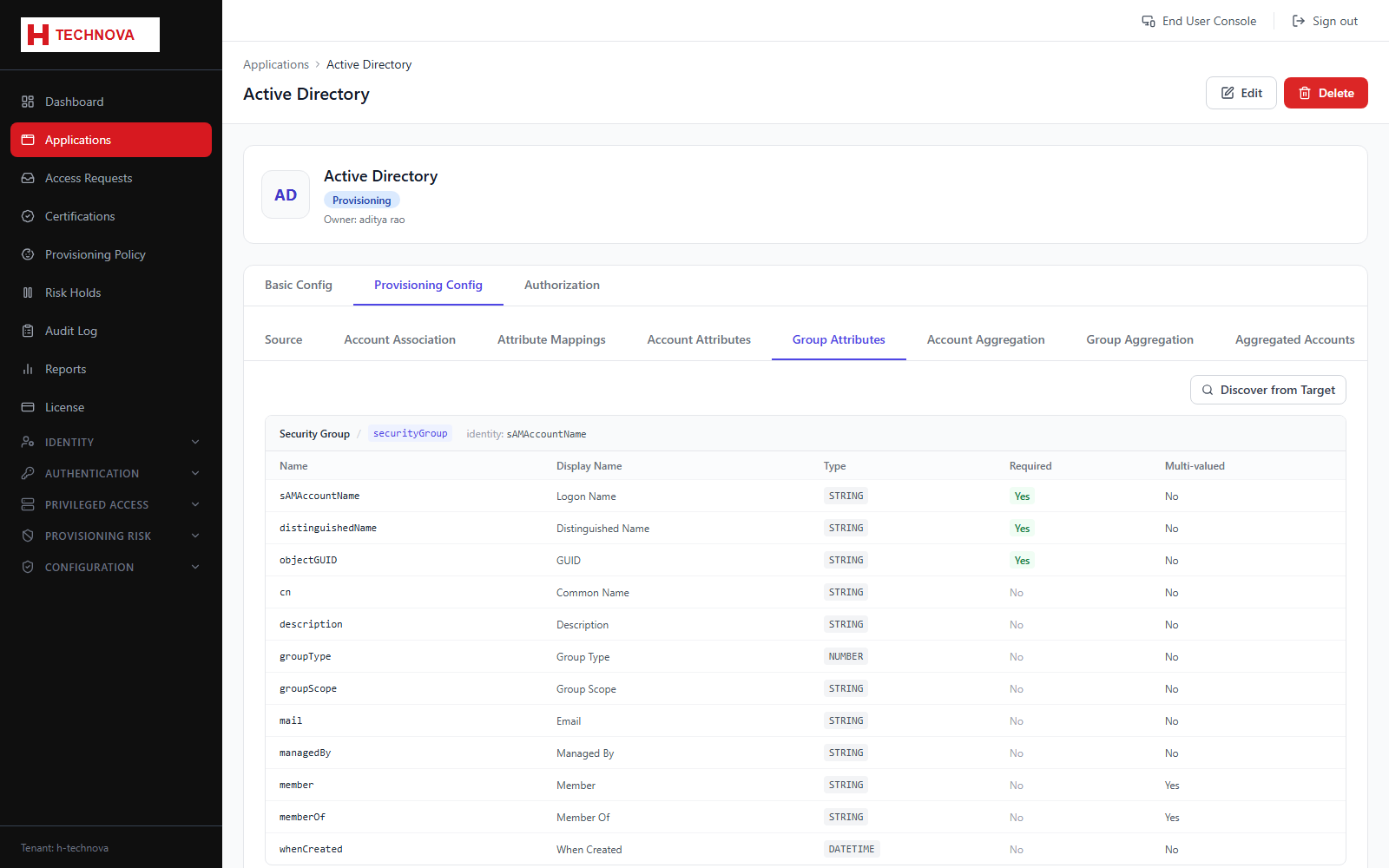Screen dimensions: 1389x868
Task: Open the Group Aggregation sub-tab
Action: click(1140, 339)
